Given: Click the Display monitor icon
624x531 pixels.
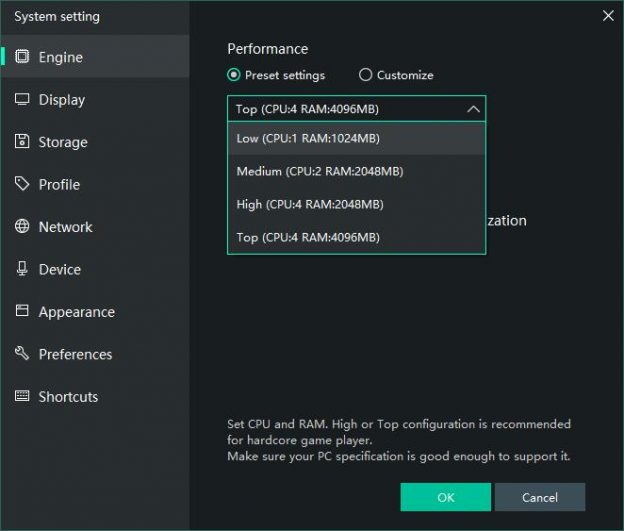Looking at the screenshot, I should (x=22, y=100).
